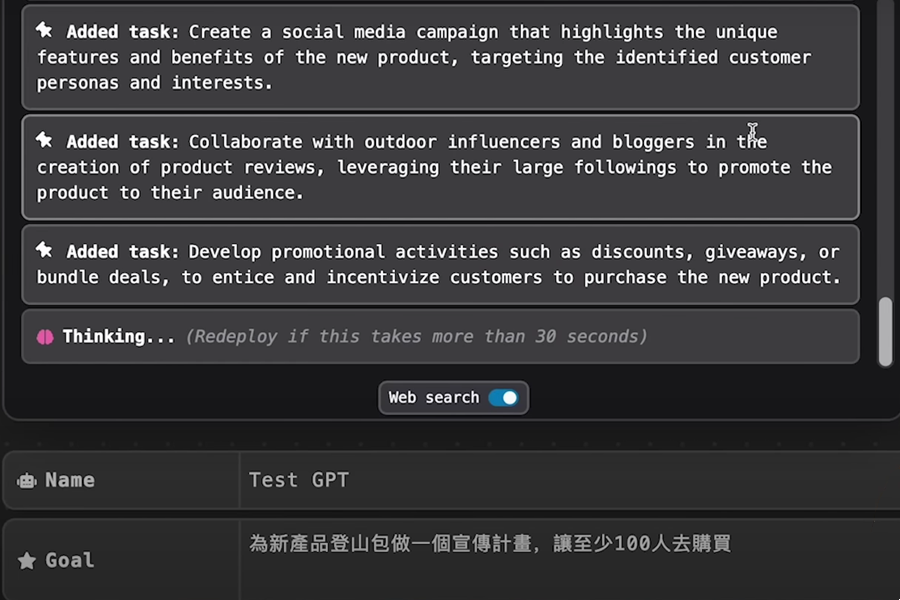The width and height of the screenshot is (900, 600).
Task: Click the star icon next to Goal
Action: tap(27, 560)
